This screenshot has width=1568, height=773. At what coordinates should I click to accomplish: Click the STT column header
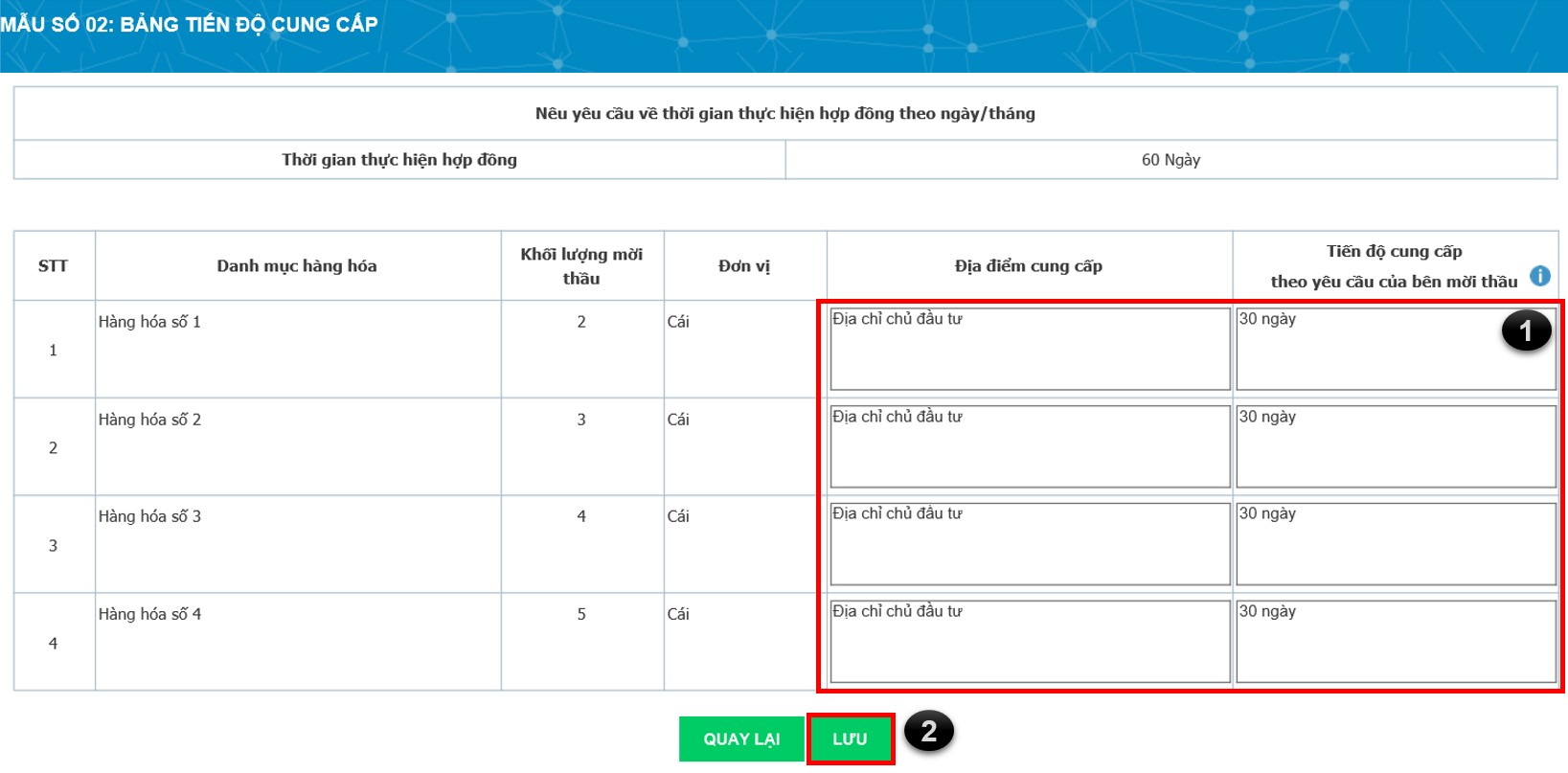[53, 266]
